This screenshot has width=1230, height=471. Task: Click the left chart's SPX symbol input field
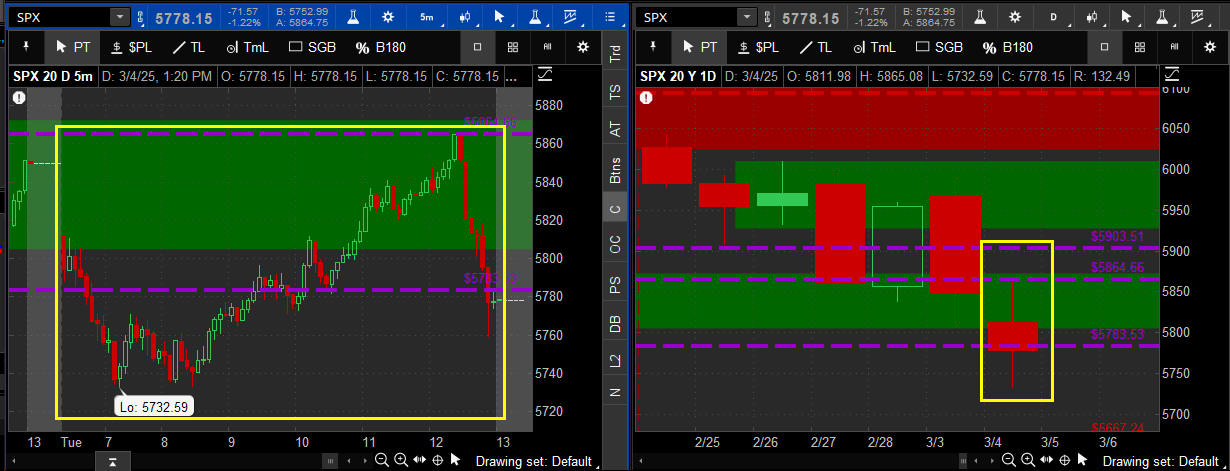click(60, 17)
